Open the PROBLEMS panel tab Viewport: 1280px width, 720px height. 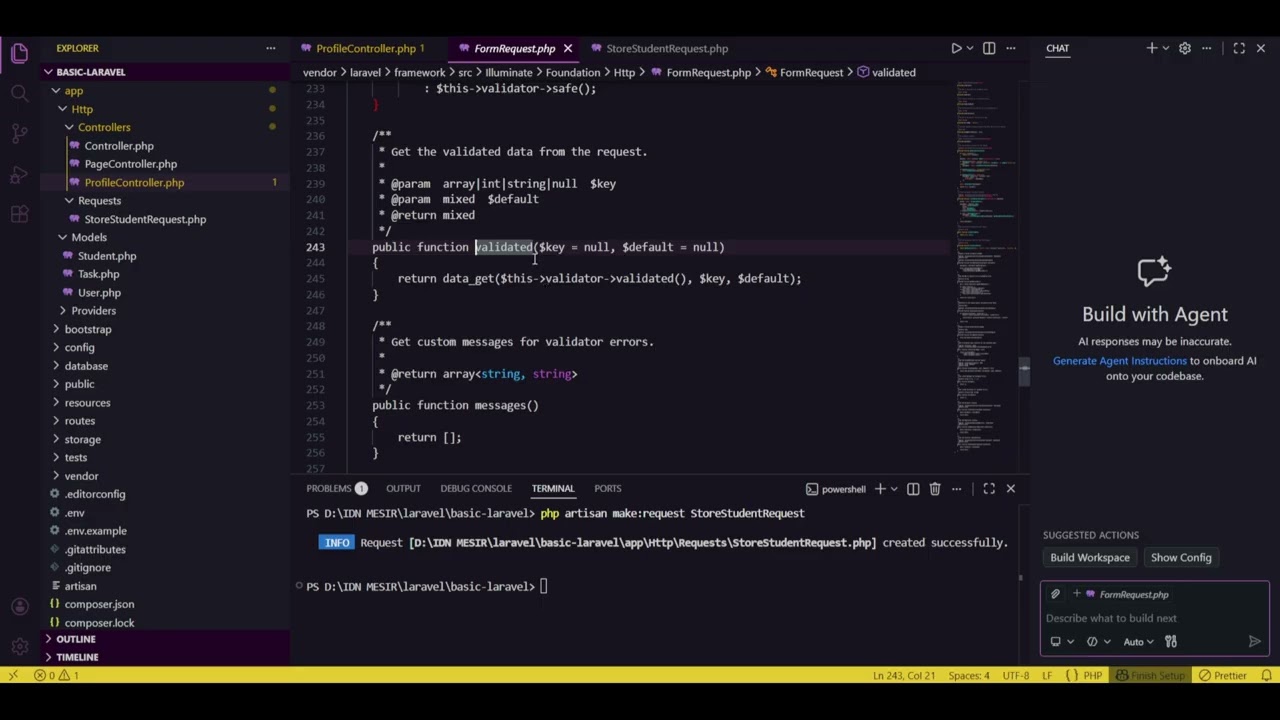point(337,489)
